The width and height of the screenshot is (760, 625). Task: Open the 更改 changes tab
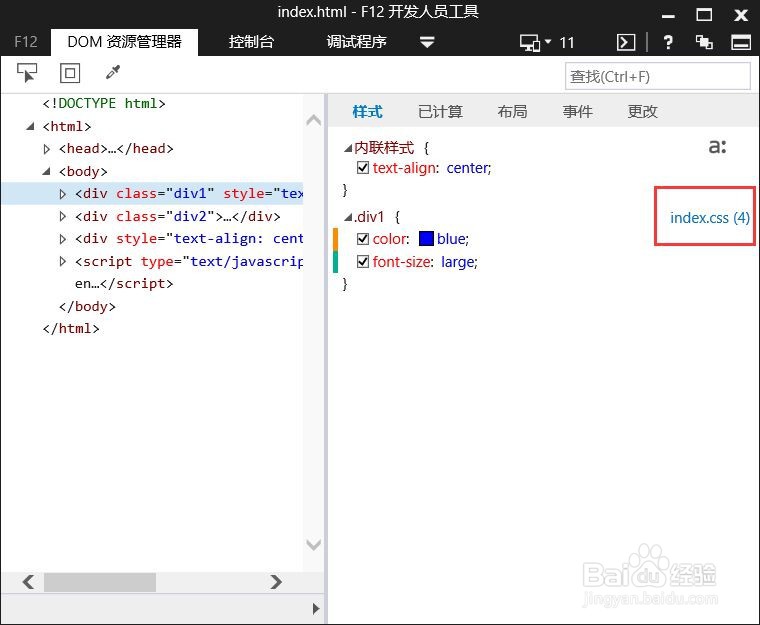pos(642,112)
